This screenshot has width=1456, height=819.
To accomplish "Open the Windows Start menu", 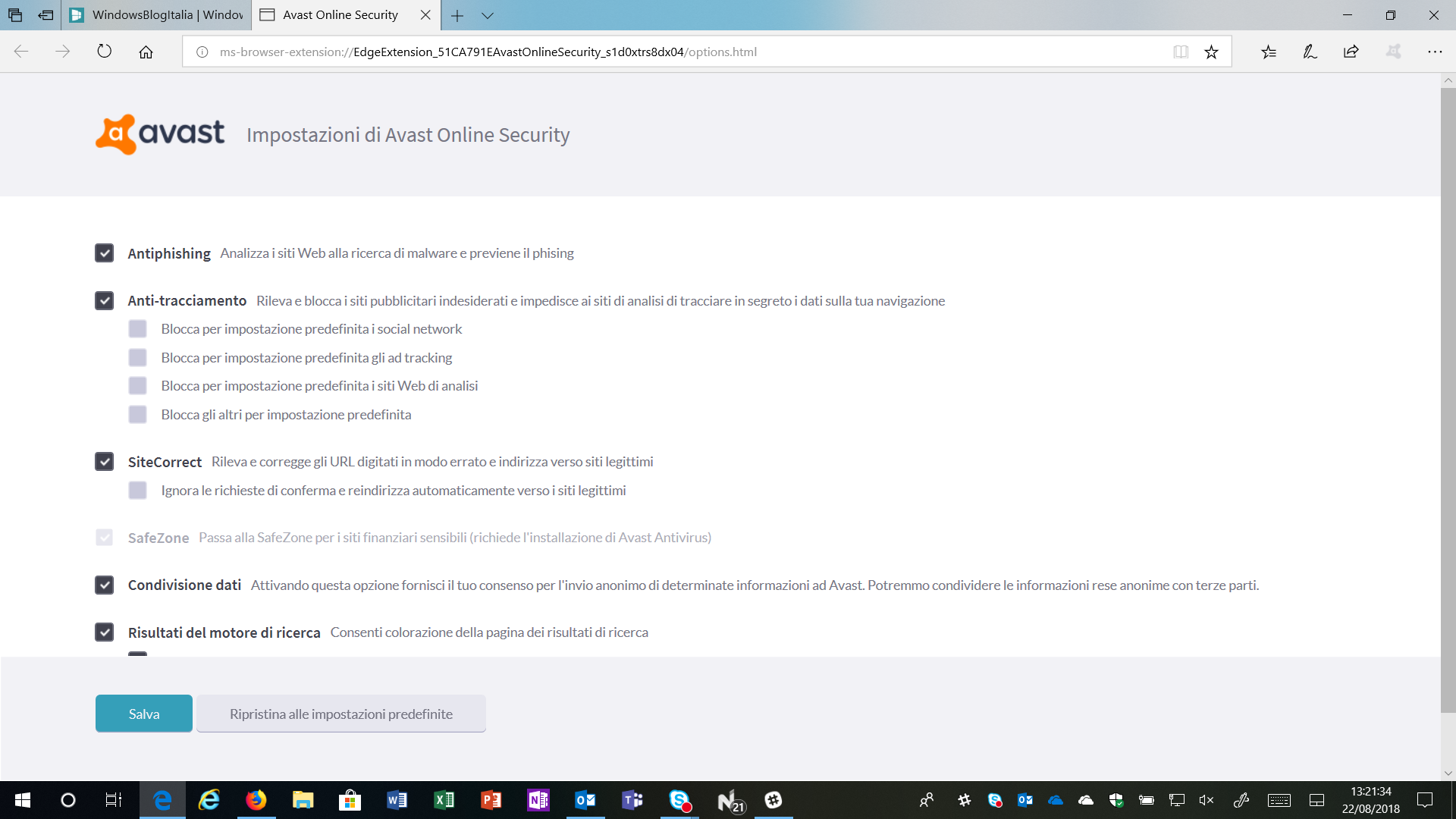I will point(23,800).
